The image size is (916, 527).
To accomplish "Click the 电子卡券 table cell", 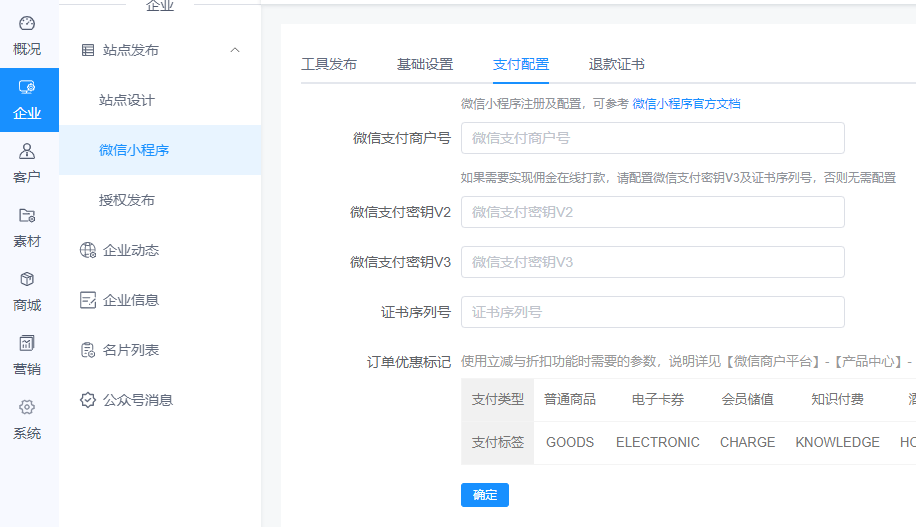I will coord(658,400).
